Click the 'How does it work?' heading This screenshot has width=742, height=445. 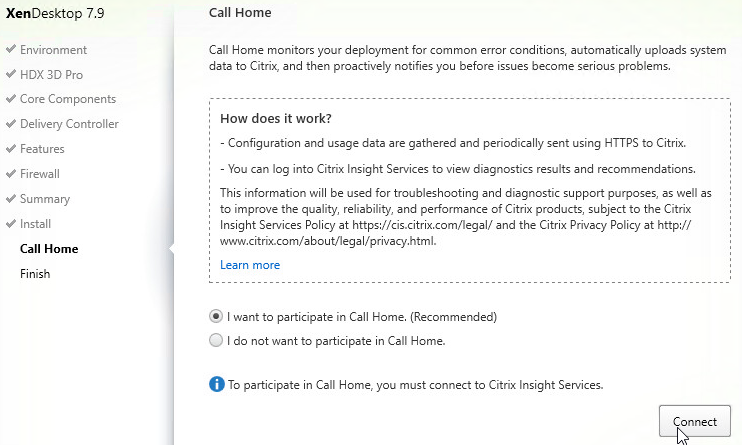pos(276,118)
